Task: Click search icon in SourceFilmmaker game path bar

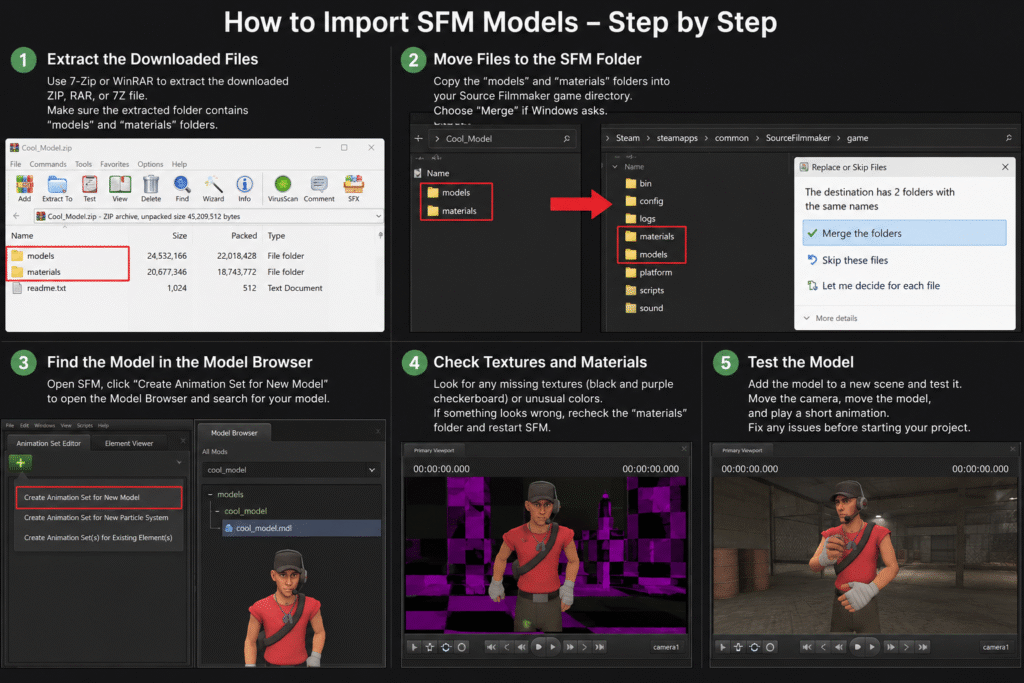Action: (1008, 138)
